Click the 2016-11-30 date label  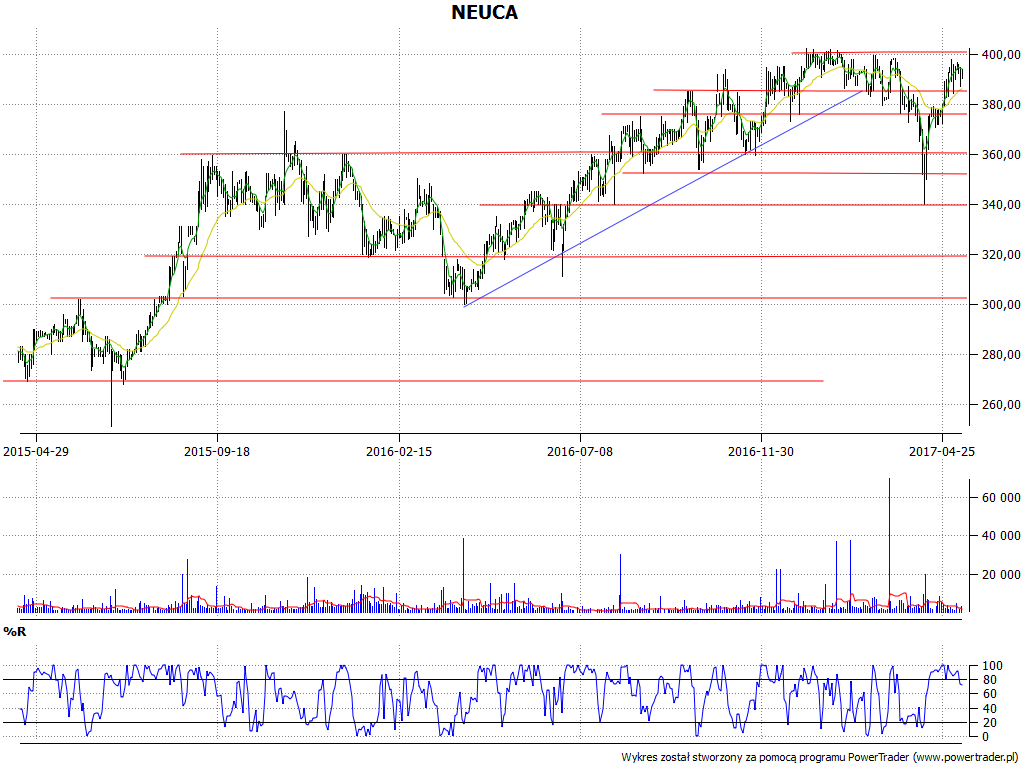[761, 451]
